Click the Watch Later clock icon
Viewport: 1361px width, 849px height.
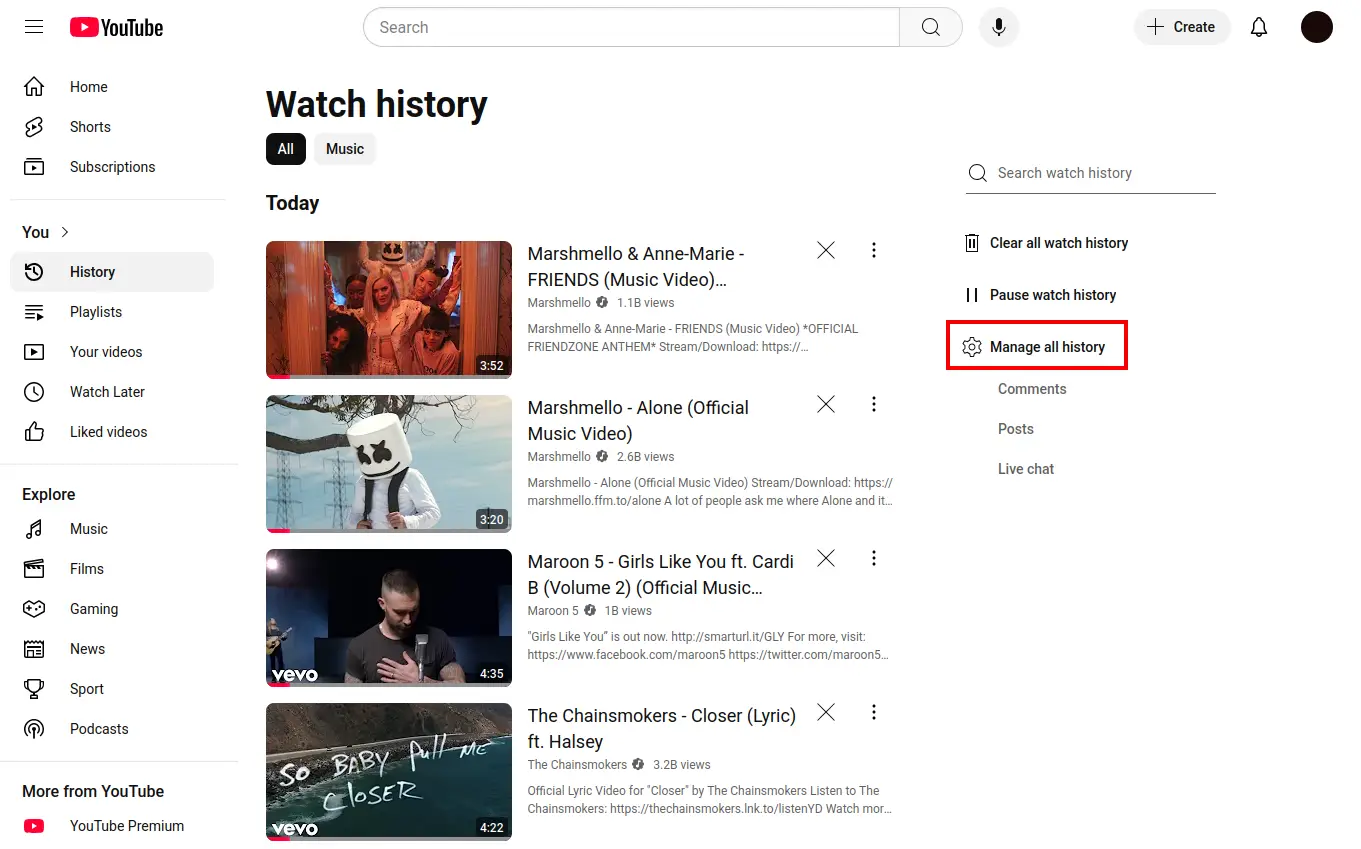[34, 392]
